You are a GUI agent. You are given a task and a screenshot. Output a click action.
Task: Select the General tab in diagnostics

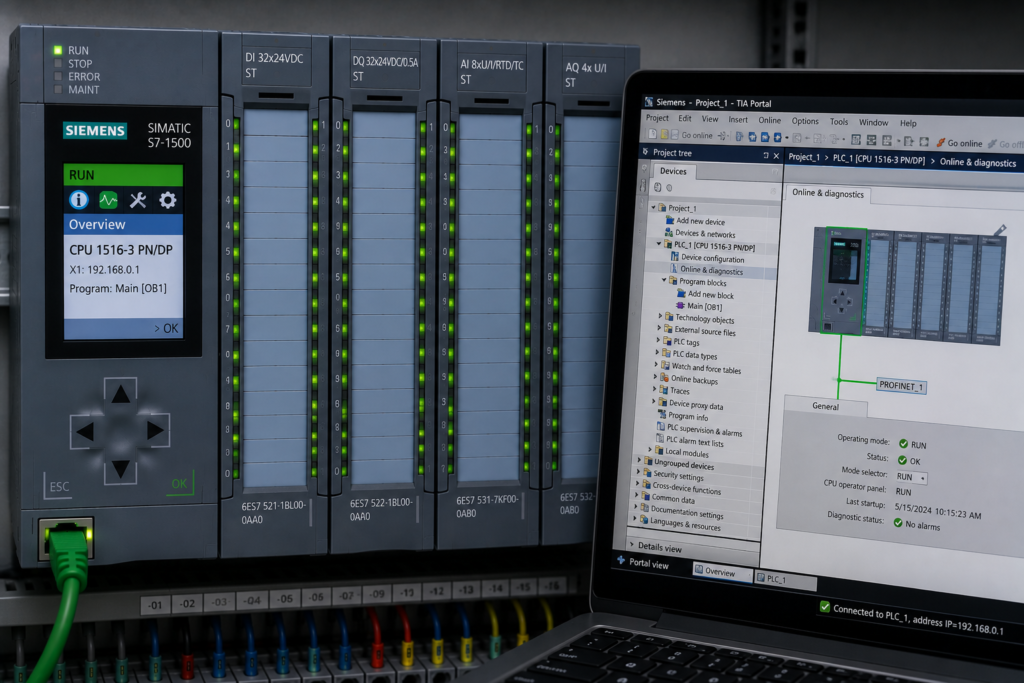825,406
